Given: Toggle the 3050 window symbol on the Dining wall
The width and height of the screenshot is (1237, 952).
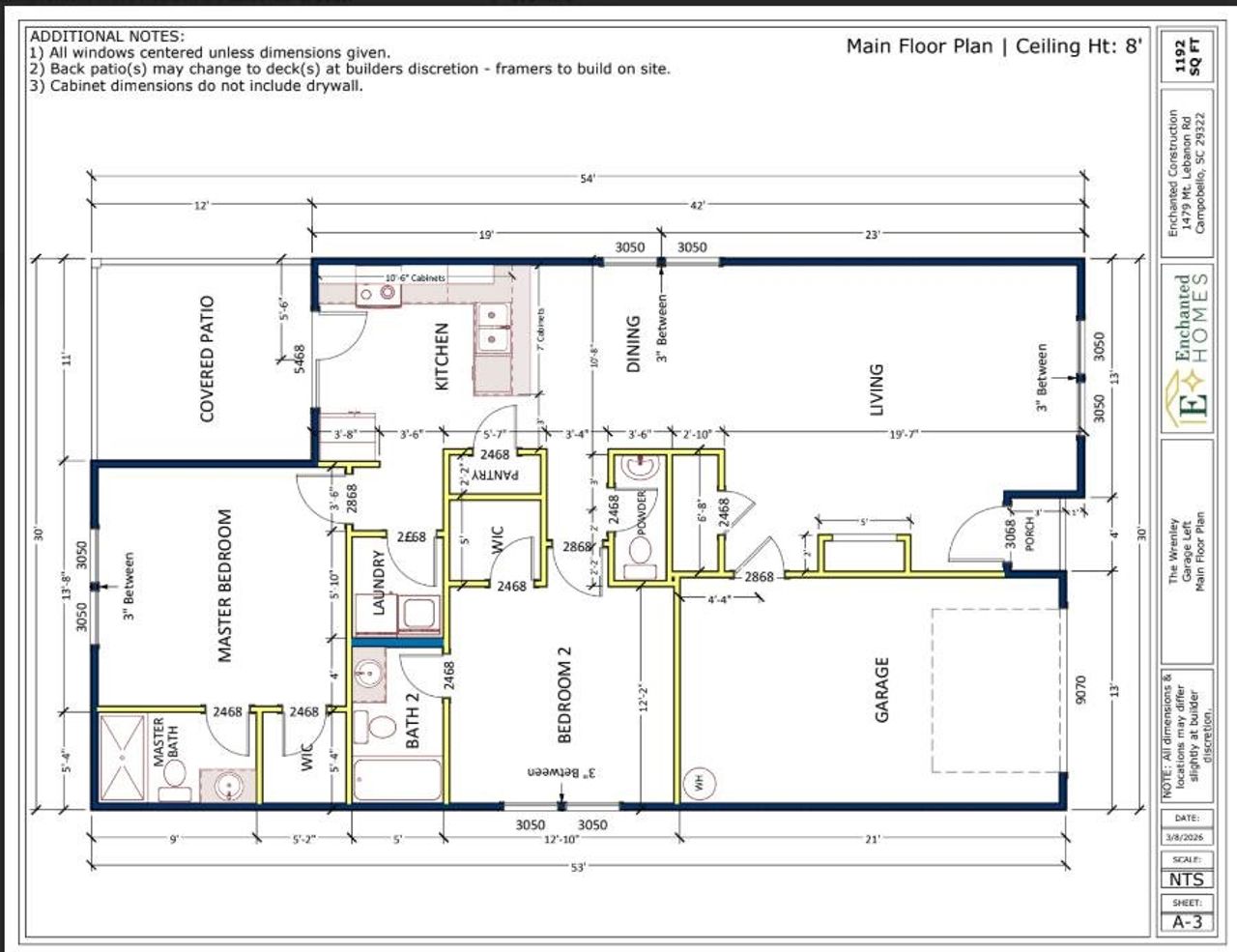Looking at the screenshot, I should coord(628,261).
